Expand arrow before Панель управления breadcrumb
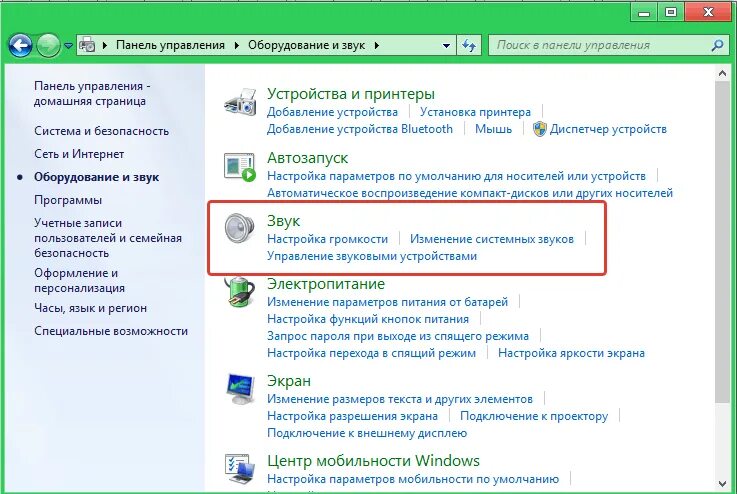The height and width of the screenshot is (494, 737). pos(105,45)
